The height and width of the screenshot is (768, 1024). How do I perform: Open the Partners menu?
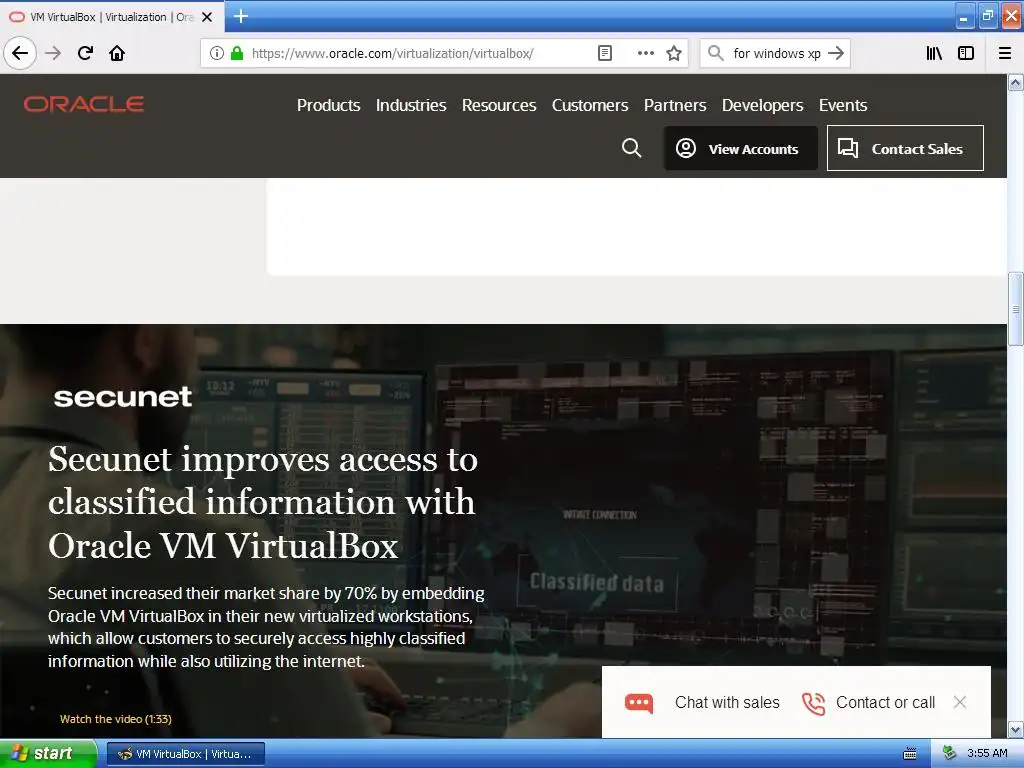point(675,105)
